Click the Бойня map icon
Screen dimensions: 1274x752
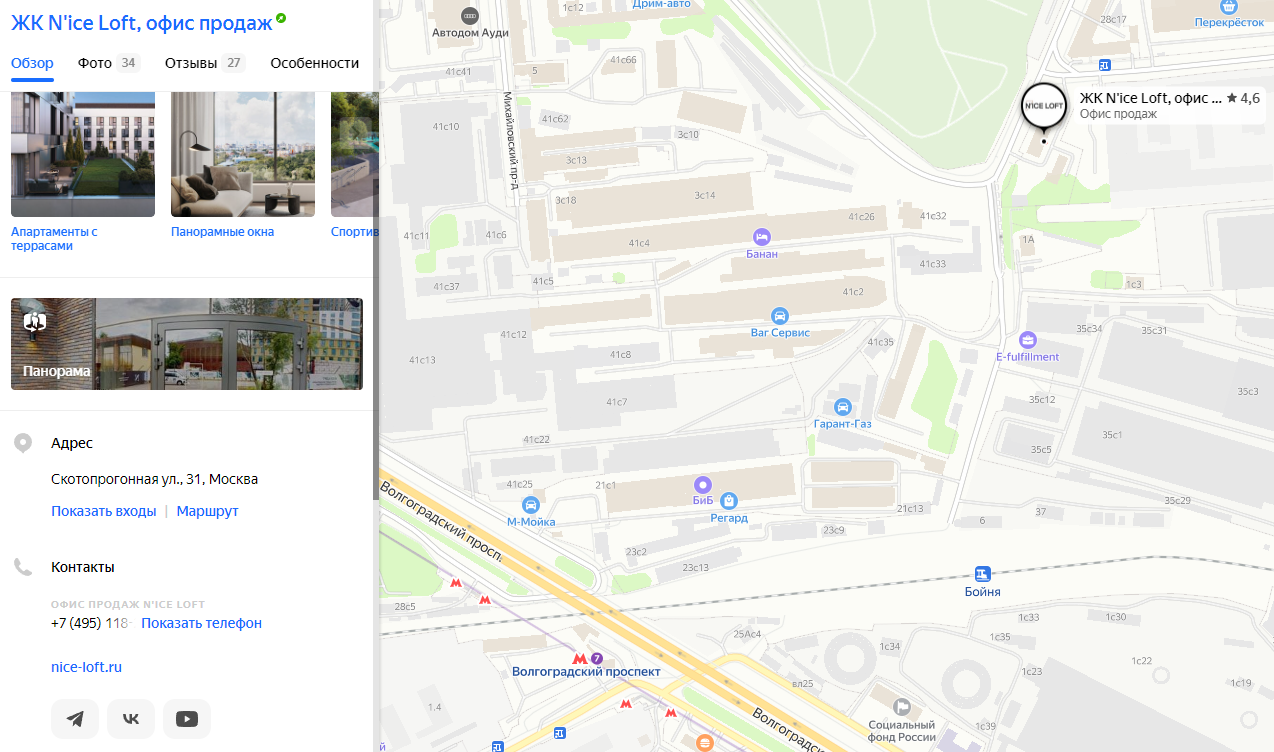coord(983,574)
